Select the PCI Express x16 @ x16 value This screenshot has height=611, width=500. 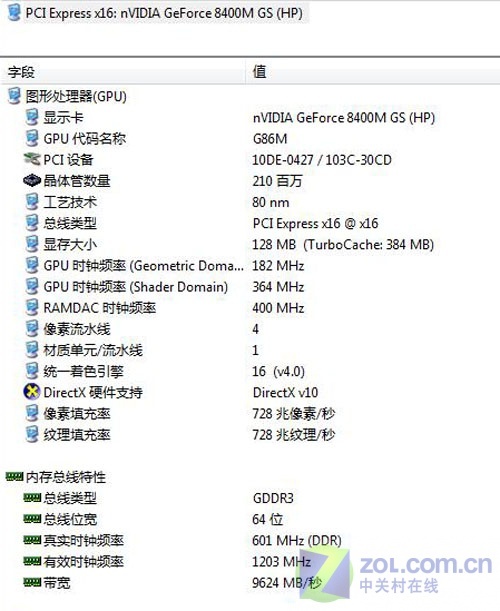315,223
